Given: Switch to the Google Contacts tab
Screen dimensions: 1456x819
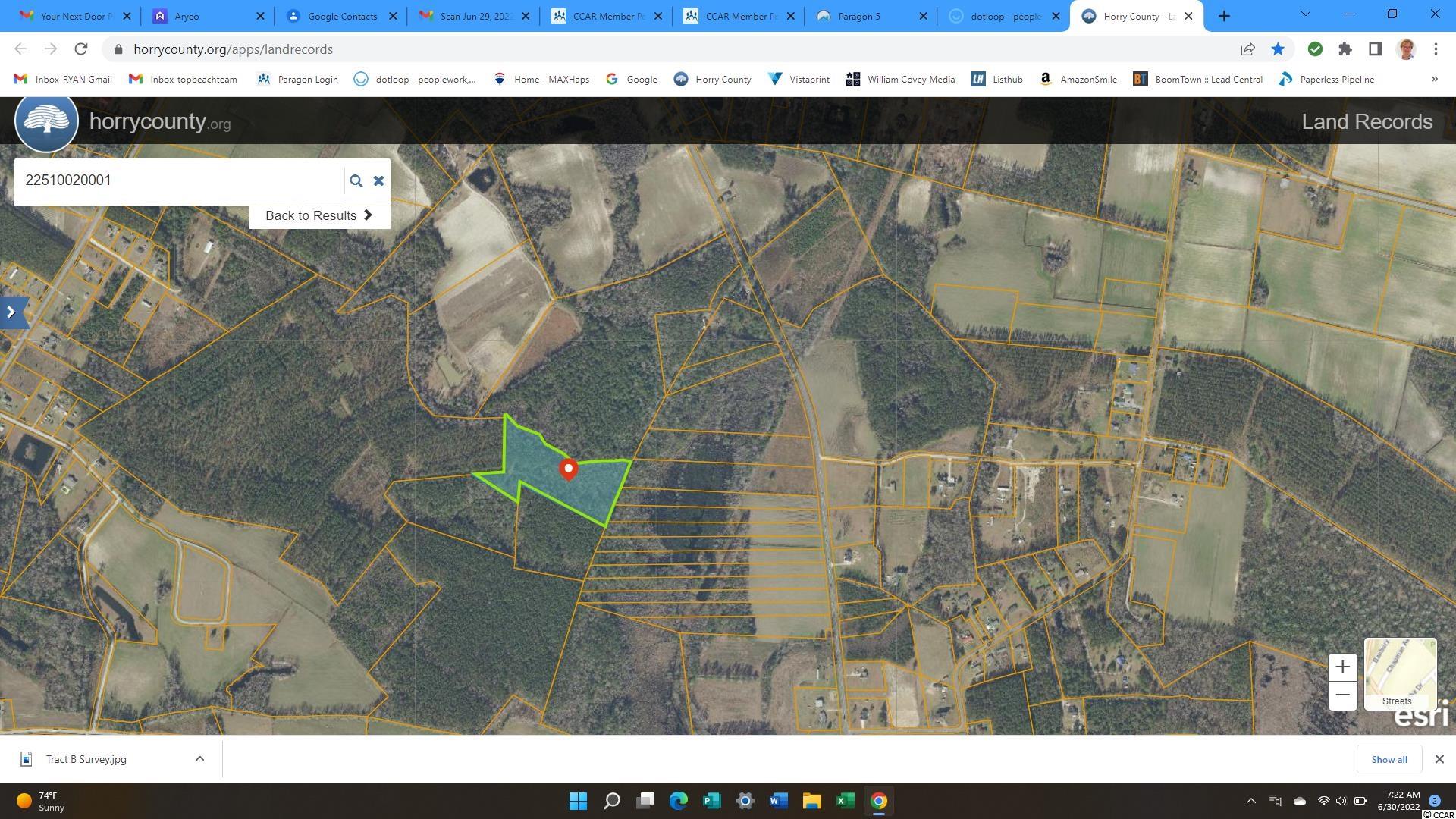Looking at the screenshot, I should click(342, 16).
